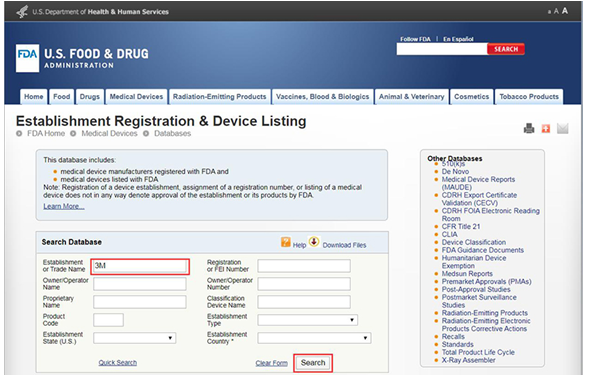Open X-Ray Assembler link
The height and width of the screenshot is (386, 591).
(469, 360)
